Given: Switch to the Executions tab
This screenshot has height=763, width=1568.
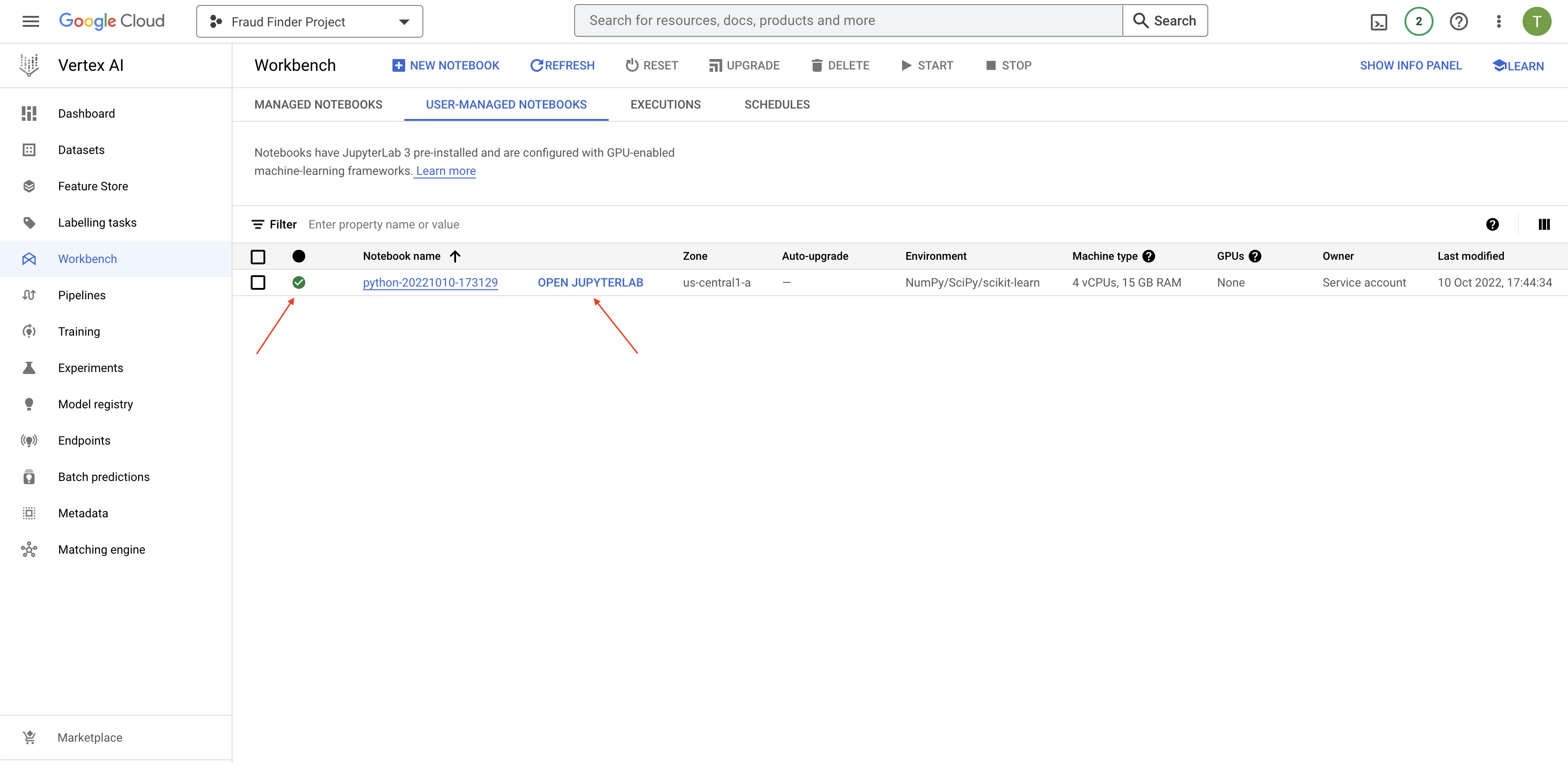Looking at the screenshot, I should click(665, 104).
